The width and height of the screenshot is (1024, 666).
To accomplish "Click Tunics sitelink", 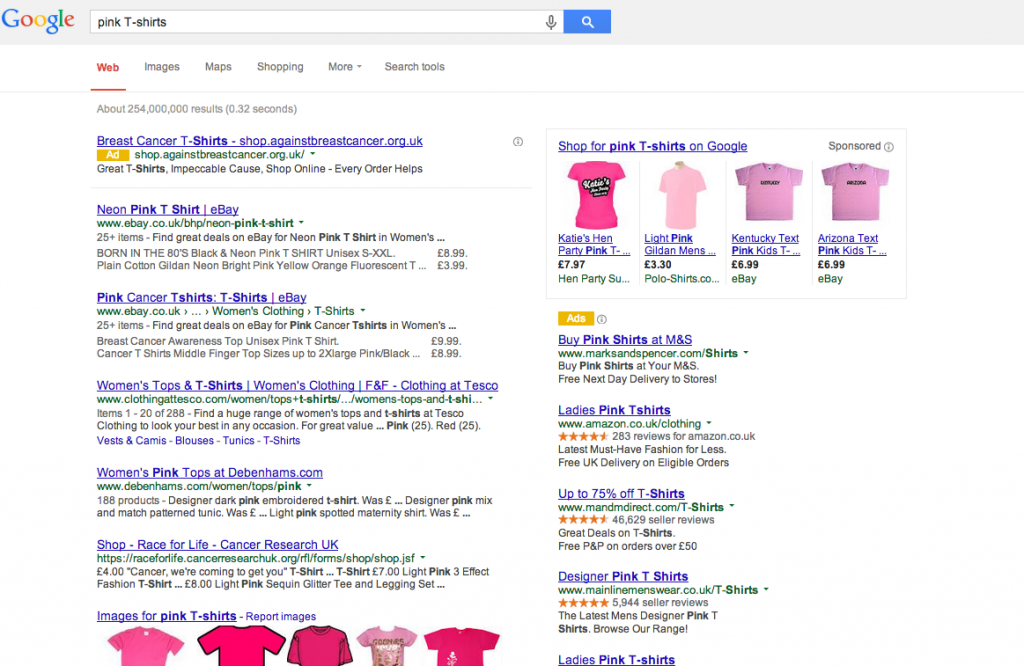I will pos(238,441).
